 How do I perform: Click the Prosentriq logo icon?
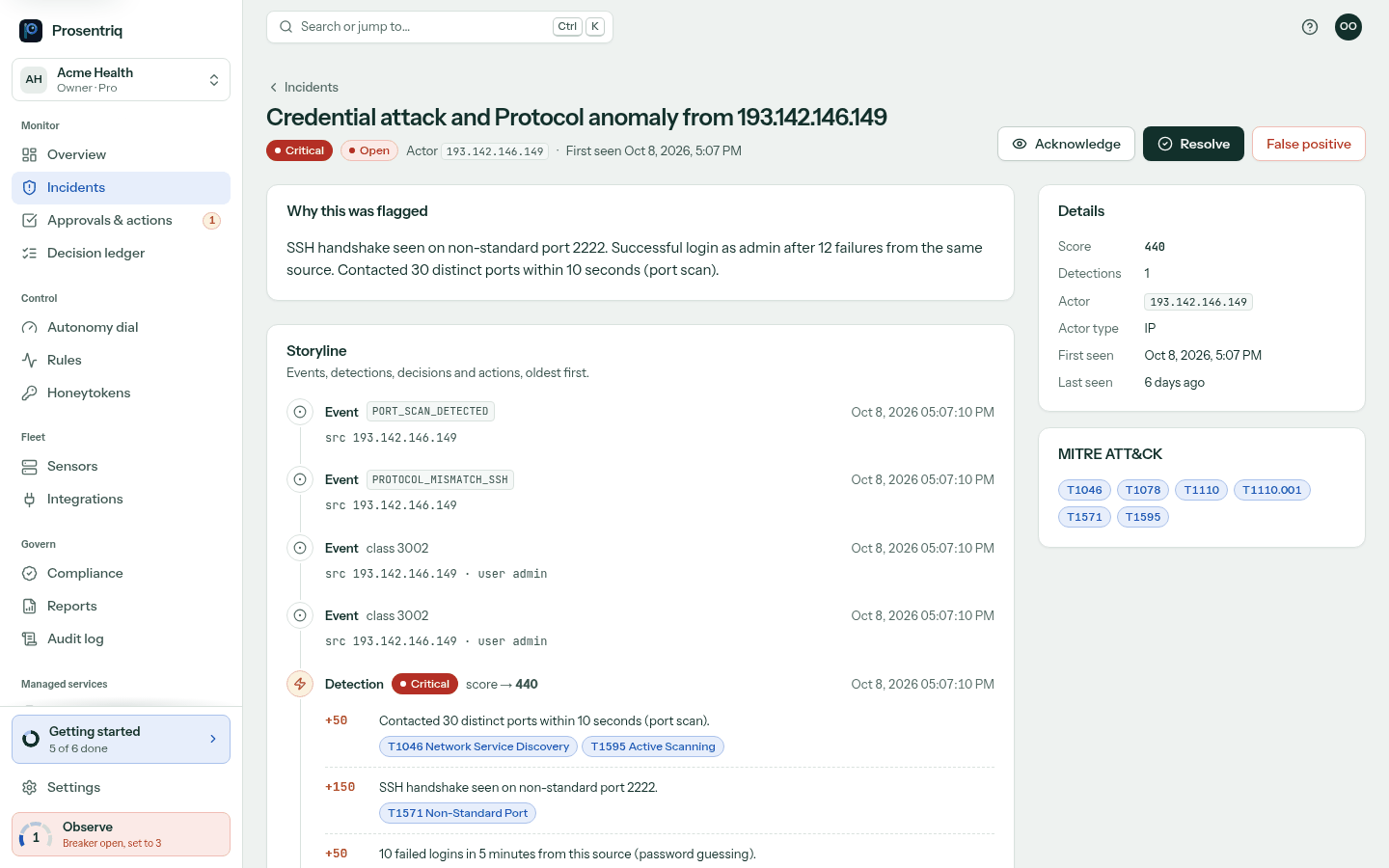pyautogui.click(x=31, y=31)
